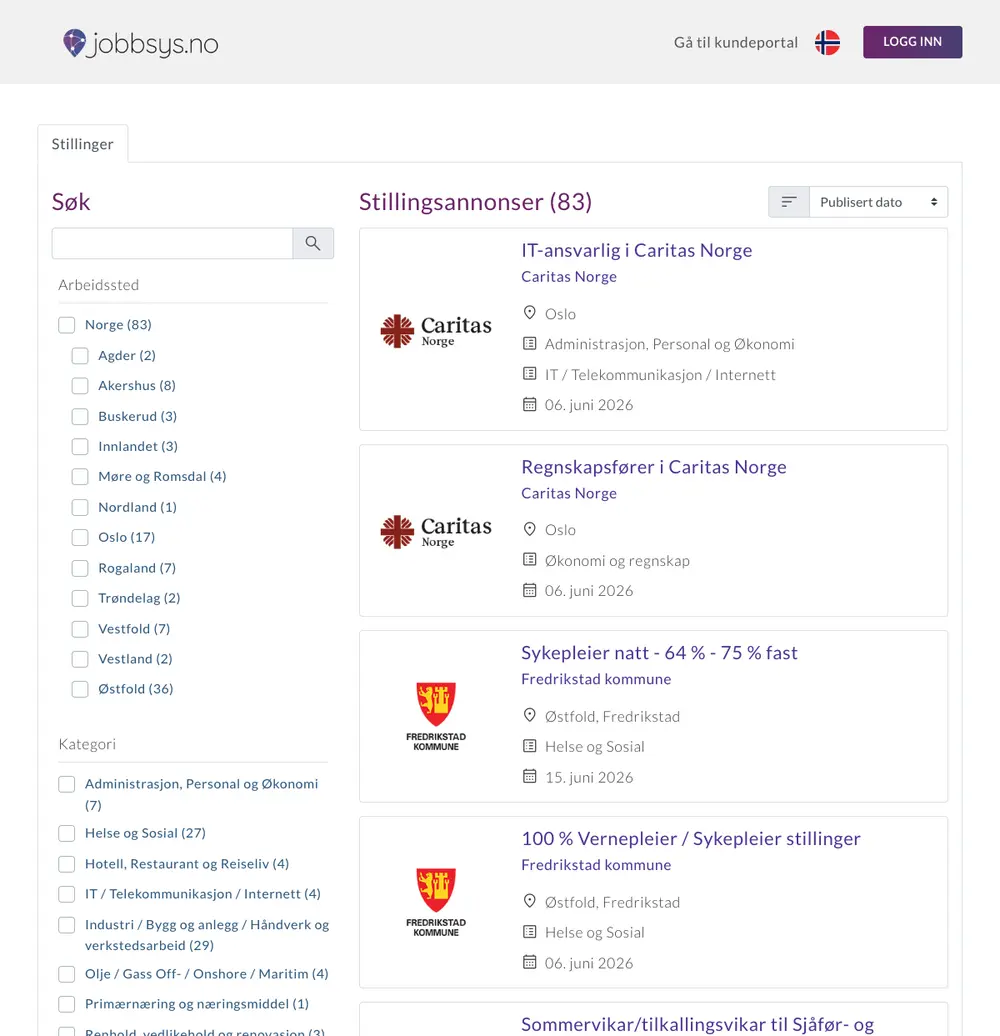This screenshot has height=1036, width=1000.
Task: Check the Nordland (1) checkbox
Action: click(x=80, y=507)
